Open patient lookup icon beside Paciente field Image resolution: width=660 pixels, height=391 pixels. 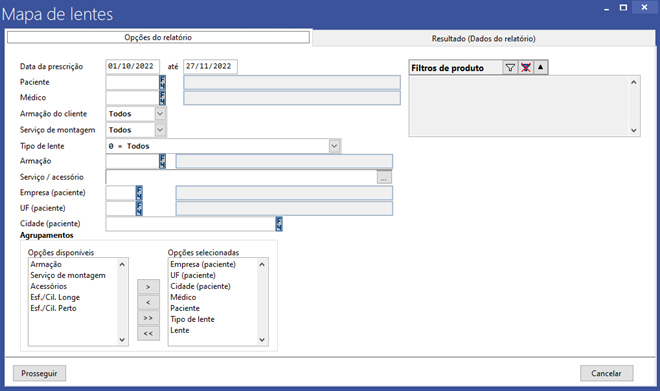[162, 82]
